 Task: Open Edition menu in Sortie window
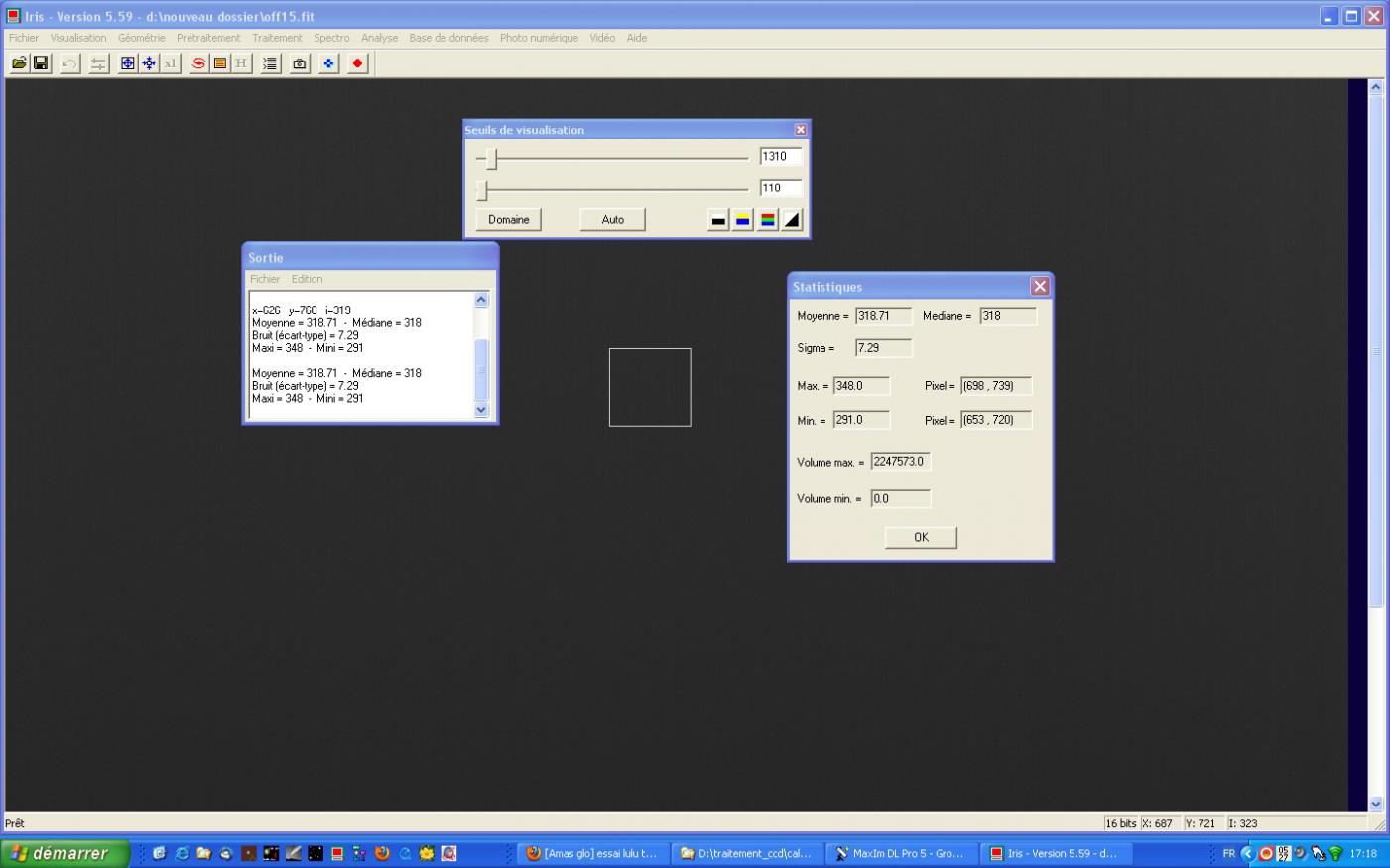[x=307, y=279]
